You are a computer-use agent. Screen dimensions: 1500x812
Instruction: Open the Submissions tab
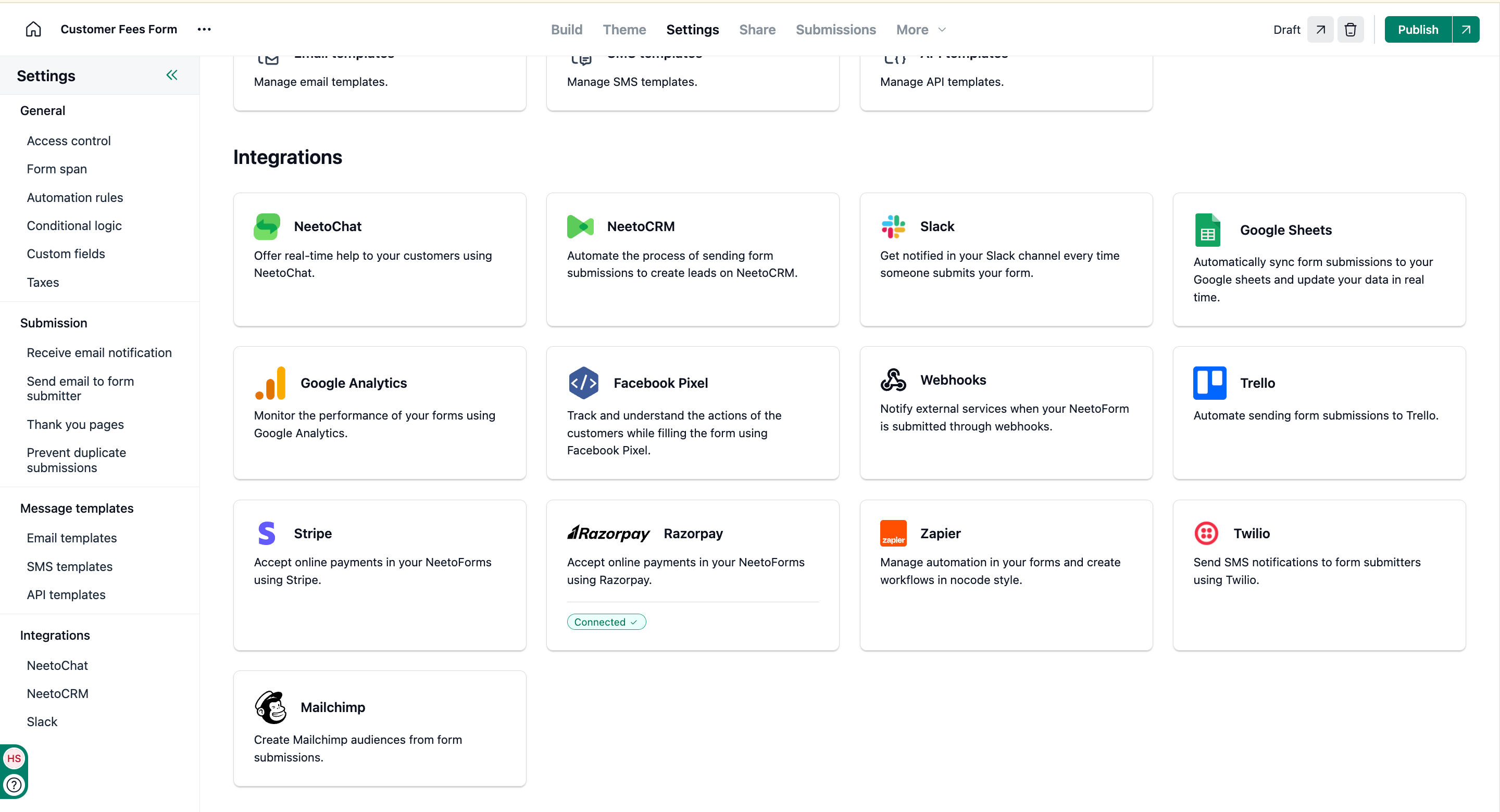[x=835, y=30]
